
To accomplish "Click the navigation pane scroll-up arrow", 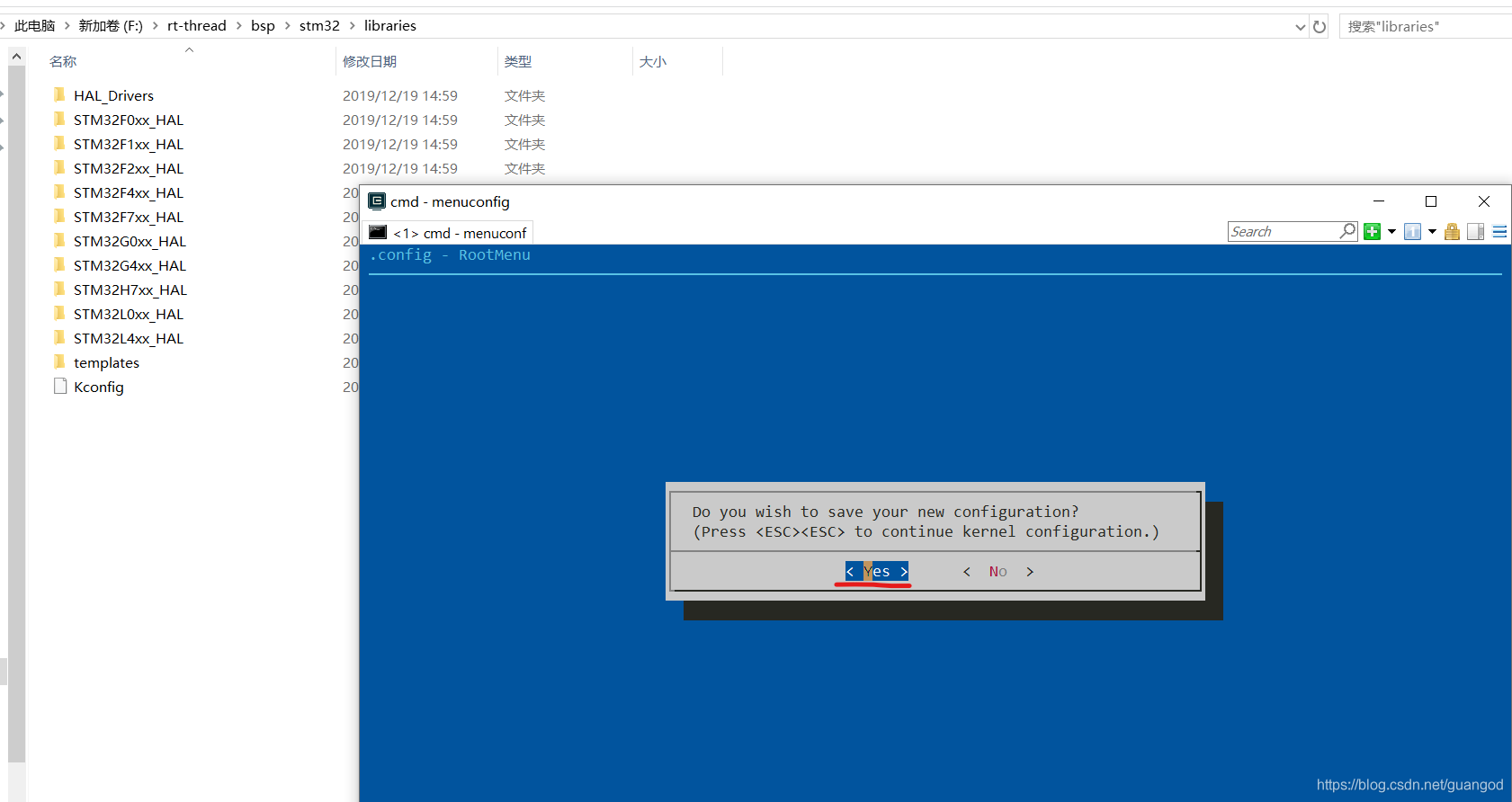I will tap(16, 57).
